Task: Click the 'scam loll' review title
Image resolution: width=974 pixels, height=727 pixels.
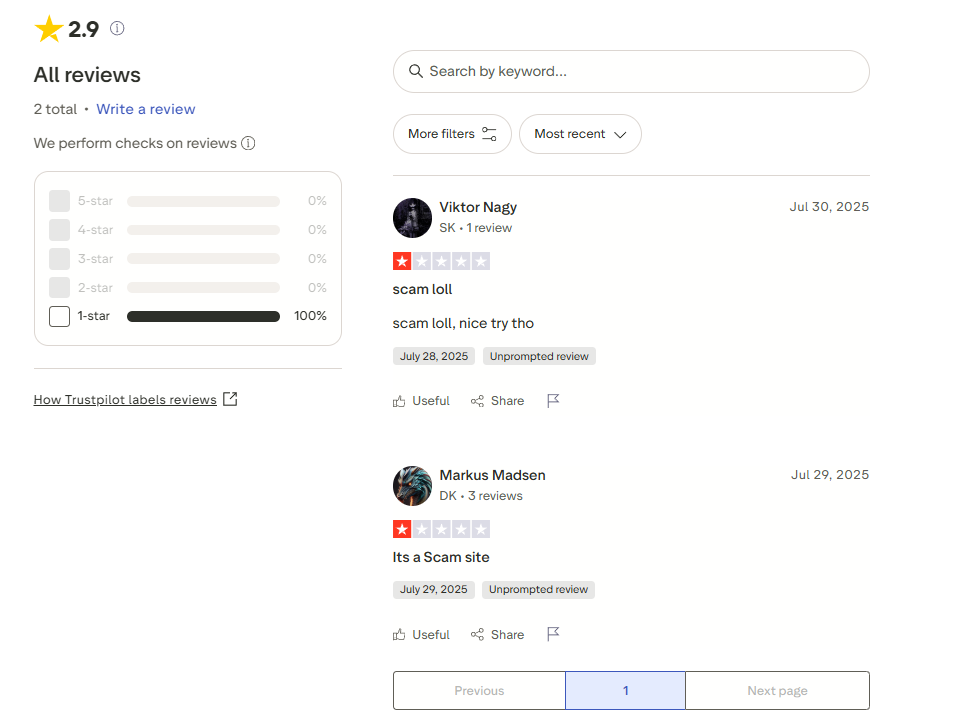Action: pyautogui.click(x=422, y=290)
